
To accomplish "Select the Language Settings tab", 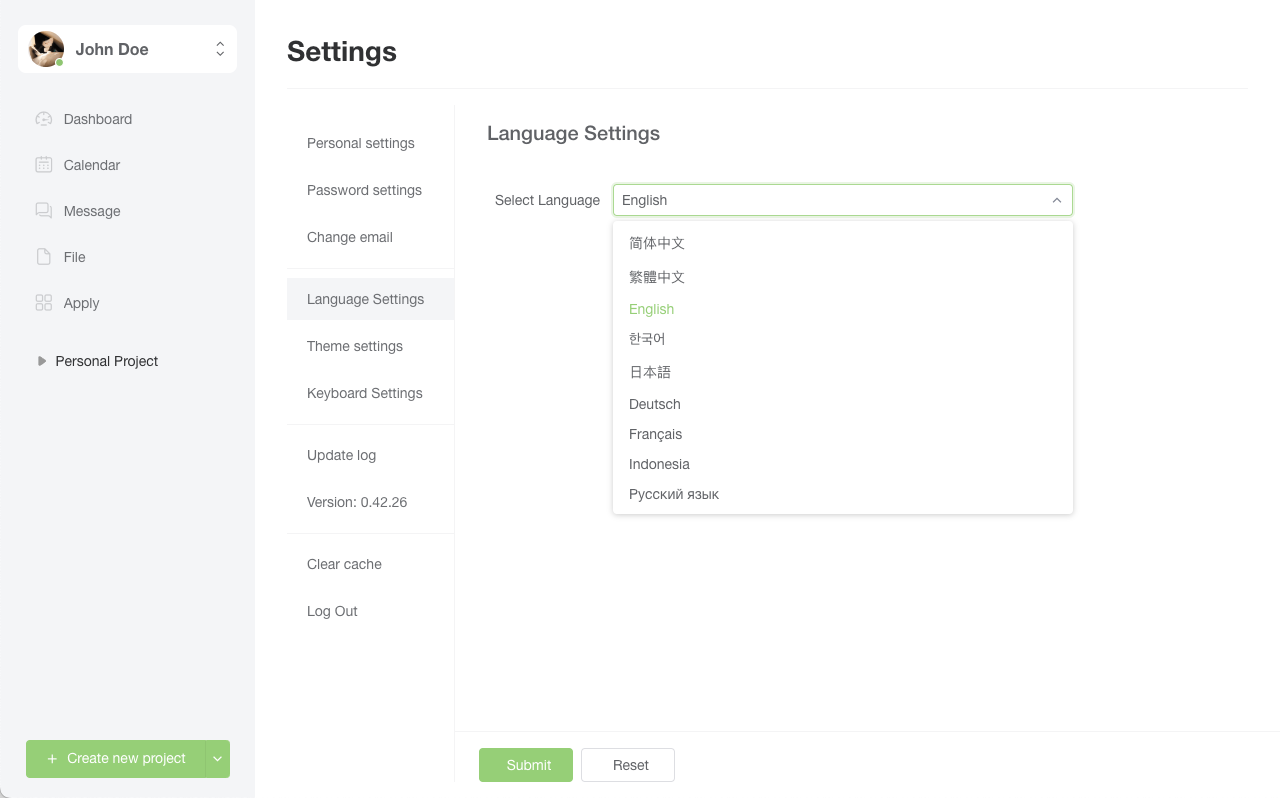I will pos(370,299).
